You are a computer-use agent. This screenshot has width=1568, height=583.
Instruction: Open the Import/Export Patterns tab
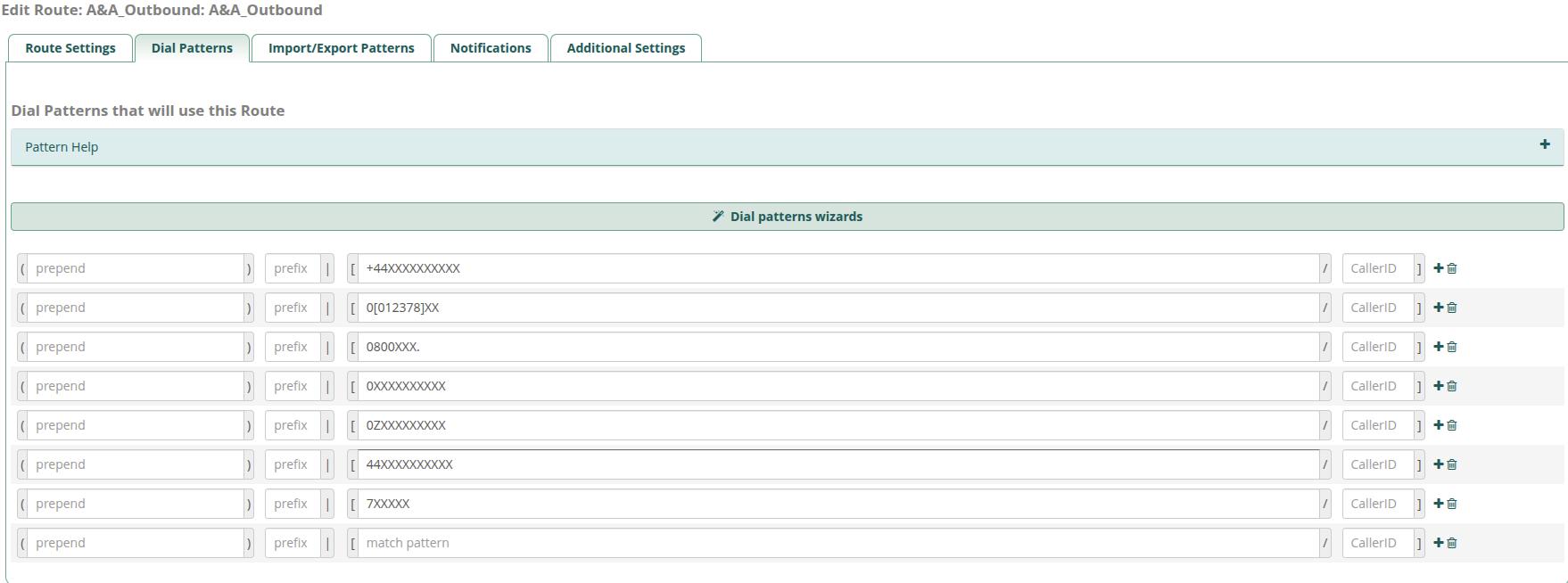click(341, 48)
